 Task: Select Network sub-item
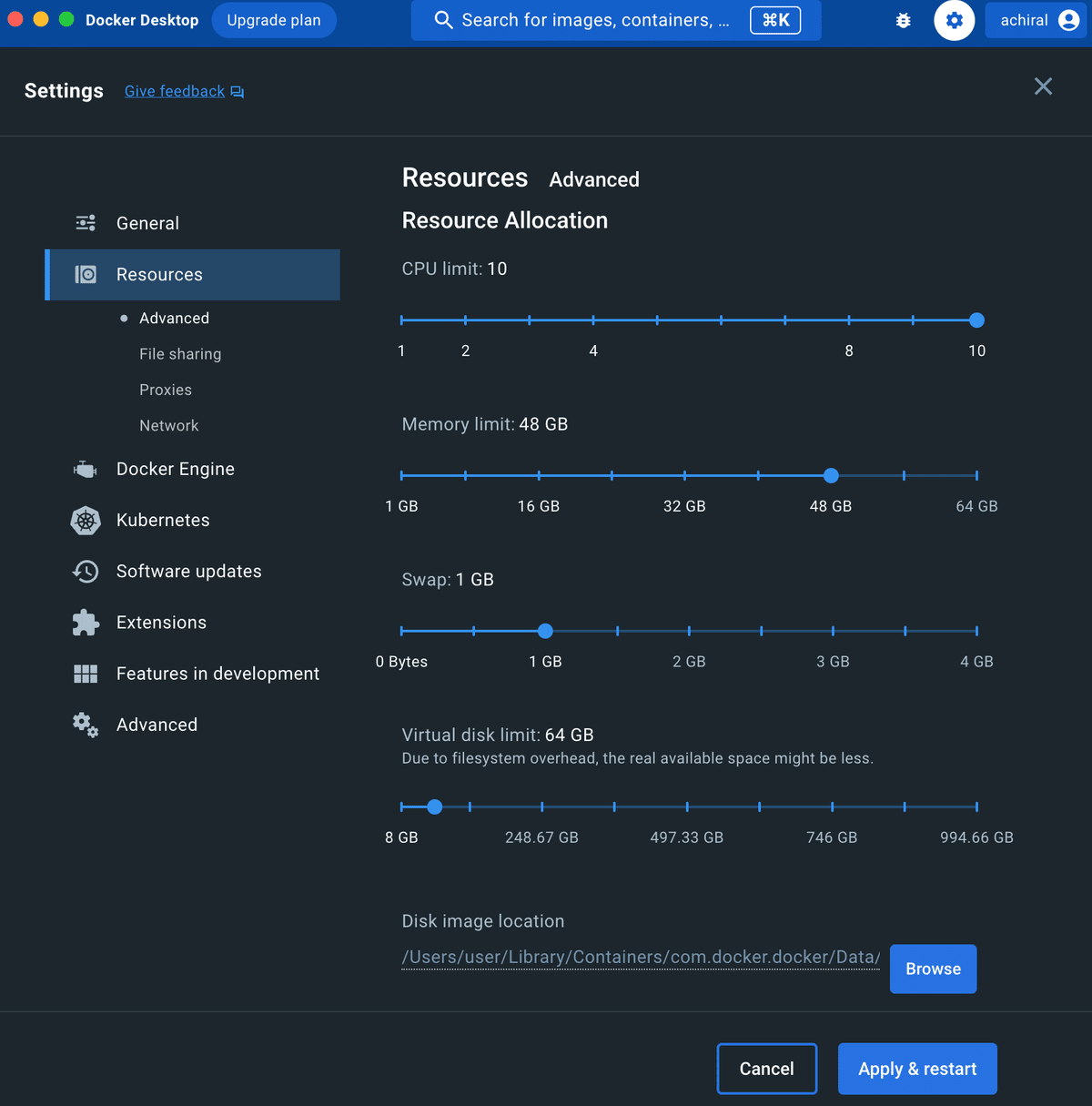click(x=168, y=425)
